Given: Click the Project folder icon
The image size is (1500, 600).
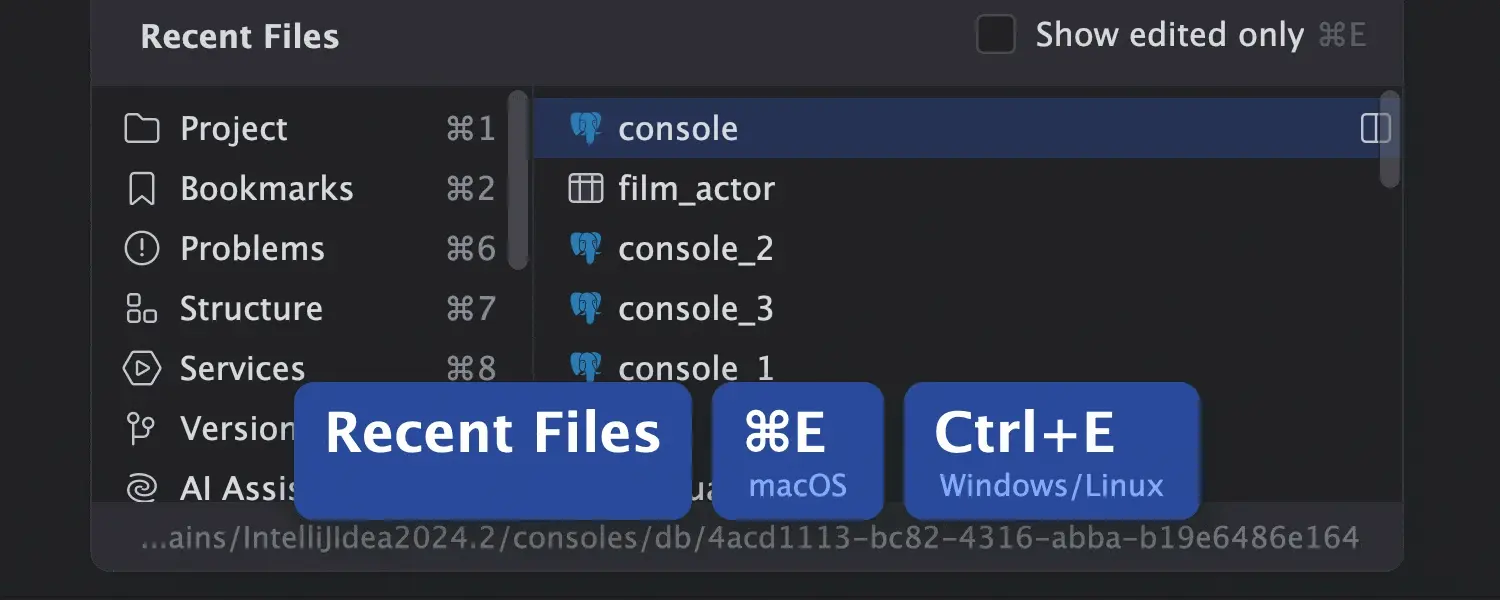Looking at the screenshot, I should click(x=141, y=128).
